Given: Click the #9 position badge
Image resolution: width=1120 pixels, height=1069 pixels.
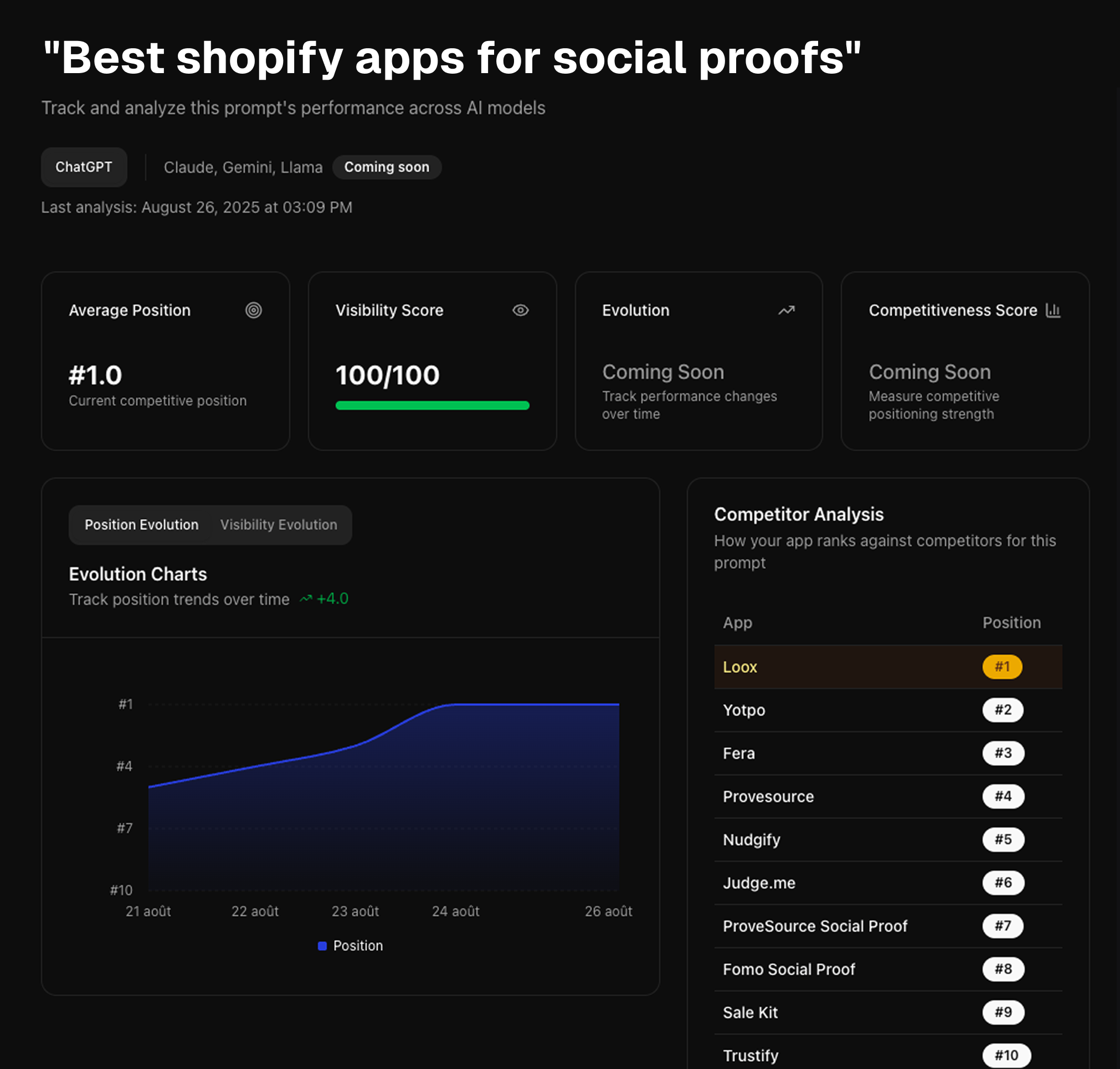Looking at the screenshot, I should (x=1003, y=1013).
